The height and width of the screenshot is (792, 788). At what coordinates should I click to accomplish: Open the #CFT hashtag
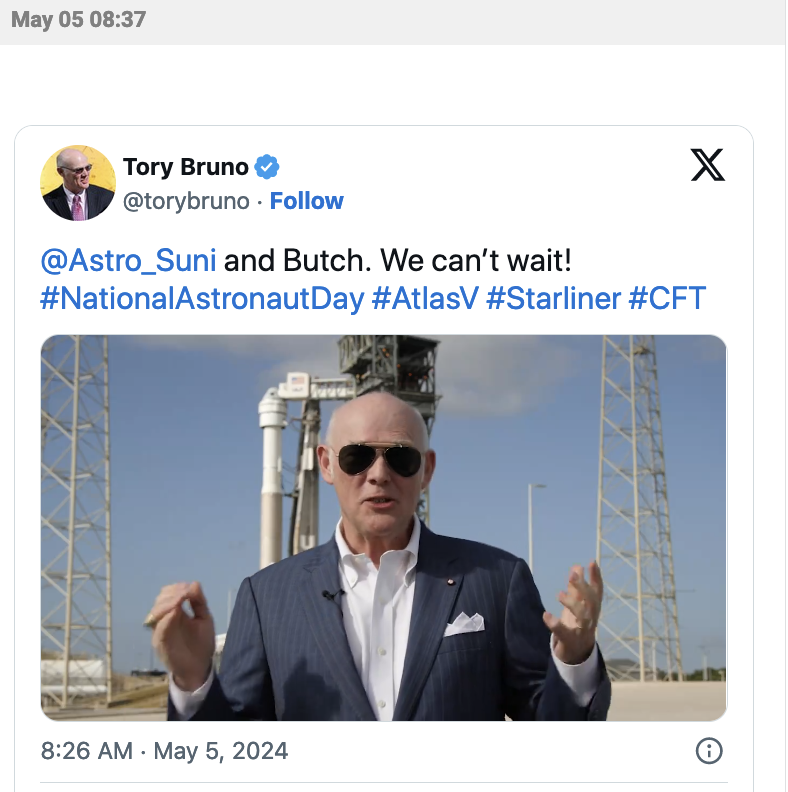pyautogui.click(x=667, y=298)
